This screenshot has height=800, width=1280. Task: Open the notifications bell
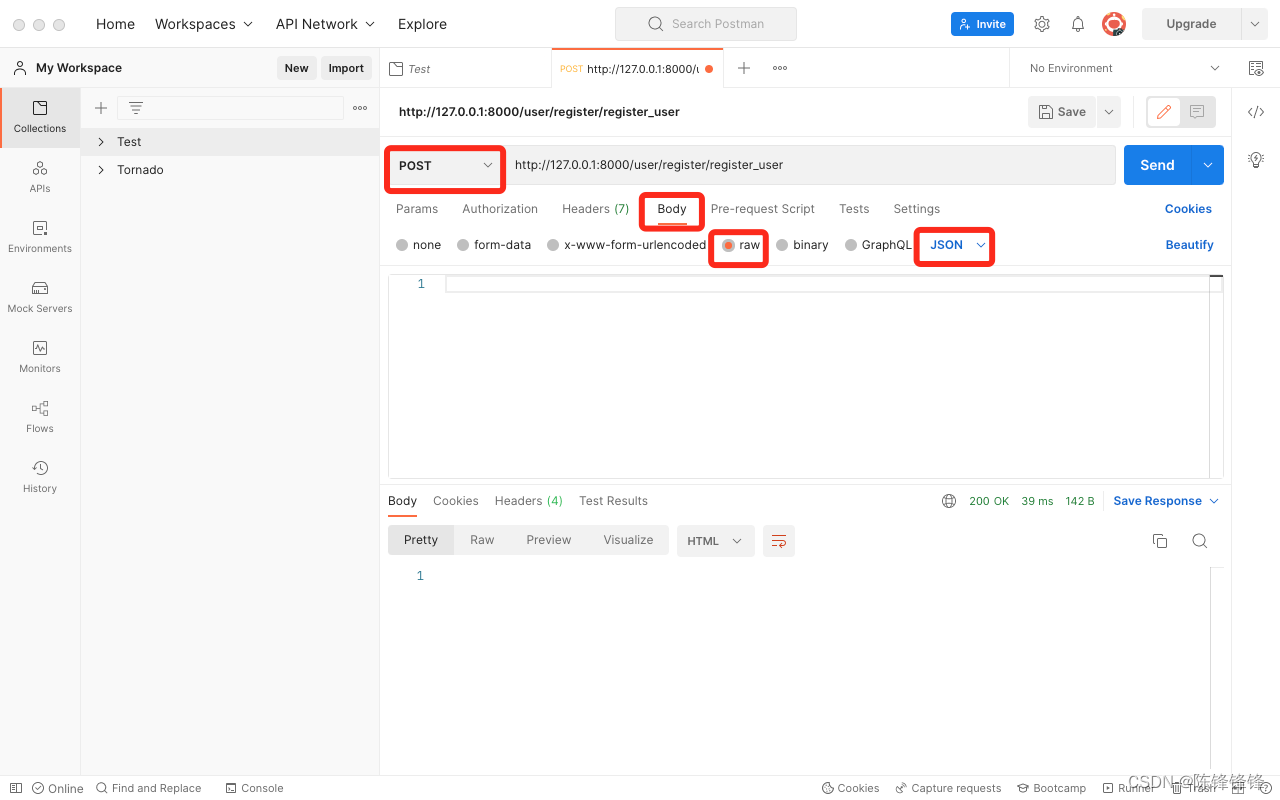1078,24
